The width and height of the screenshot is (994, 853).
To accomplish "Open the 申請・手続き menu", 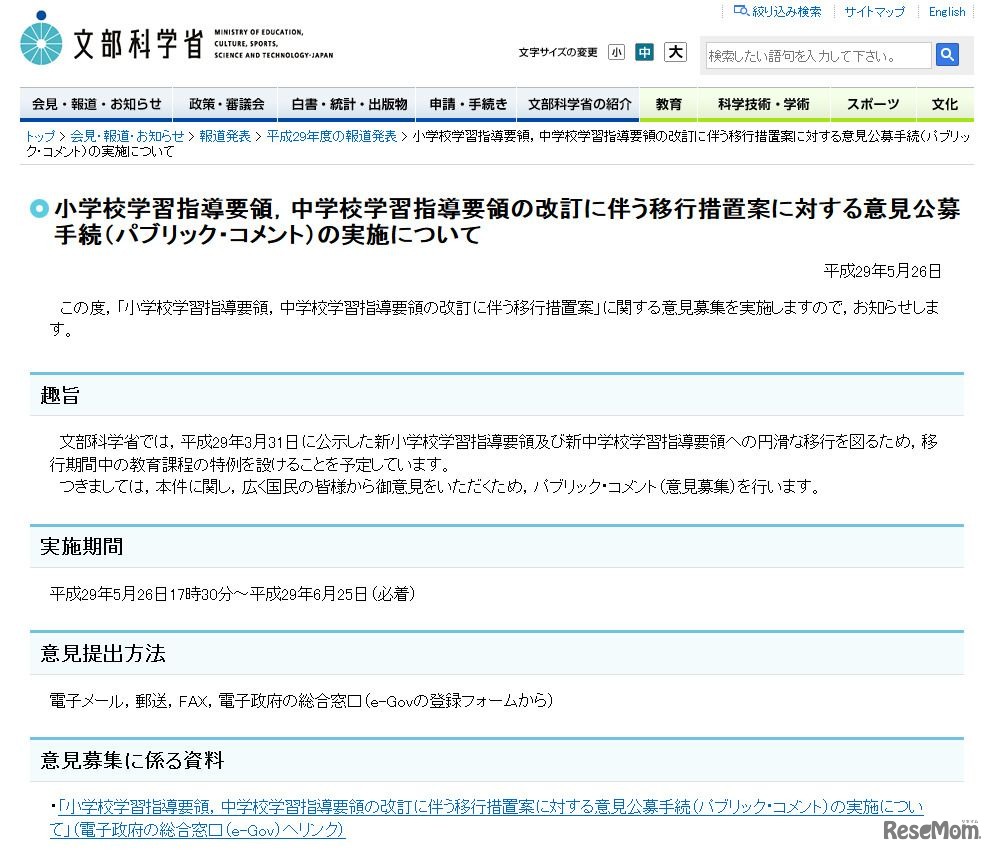I will (466, 103).
